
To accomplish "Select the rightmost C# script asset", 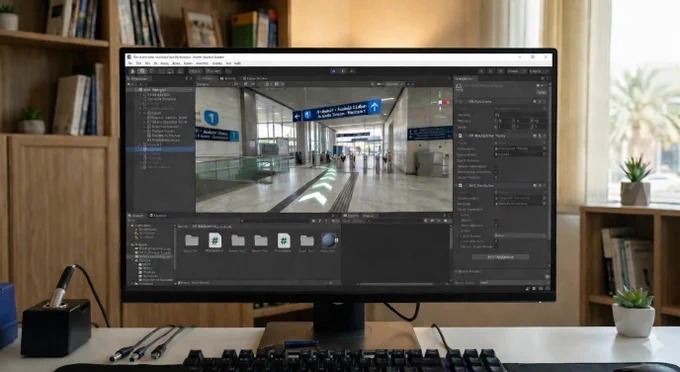I will click(x=284, y=240).
